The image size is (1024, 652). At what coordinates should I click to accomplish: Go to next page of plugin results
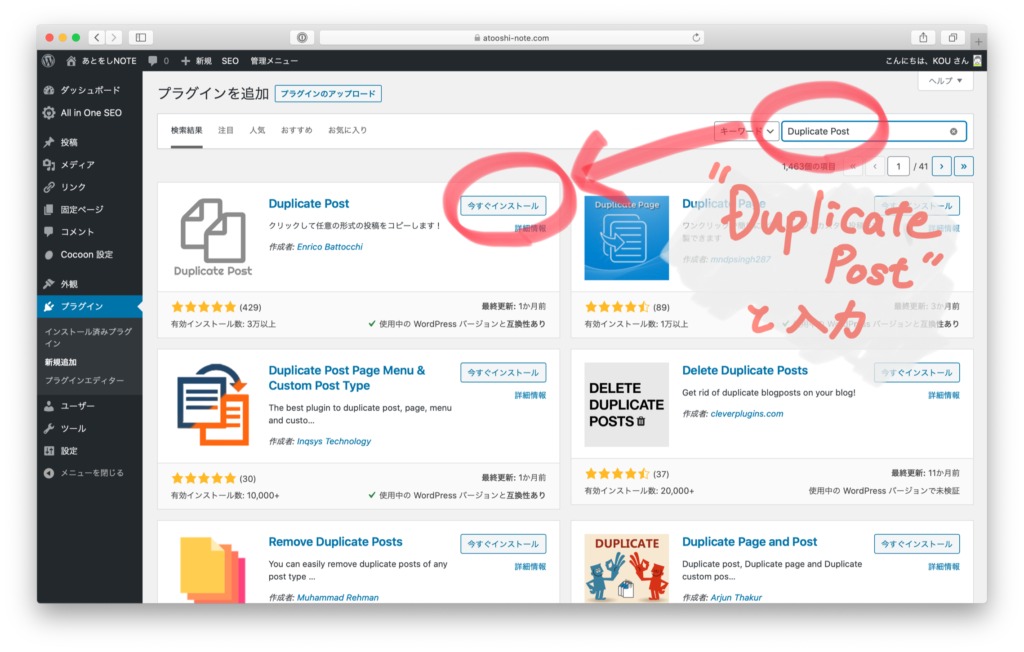(941, 167)
